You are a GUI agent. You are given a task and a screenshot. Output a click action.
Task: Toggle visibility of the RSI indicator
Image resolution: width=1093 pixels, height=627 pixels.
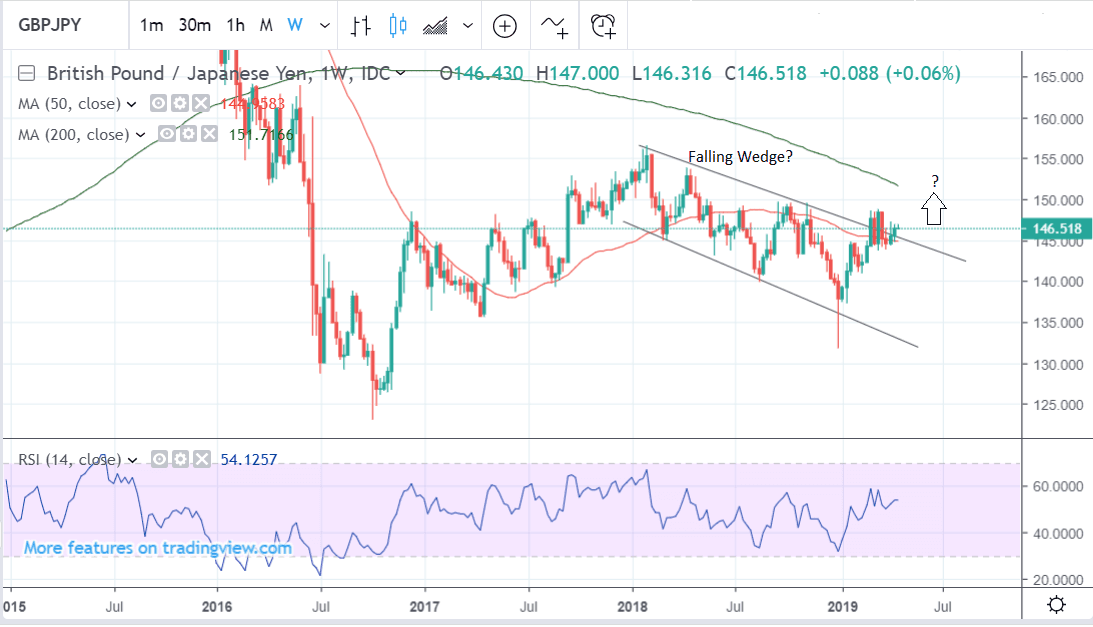coord(158,460)
